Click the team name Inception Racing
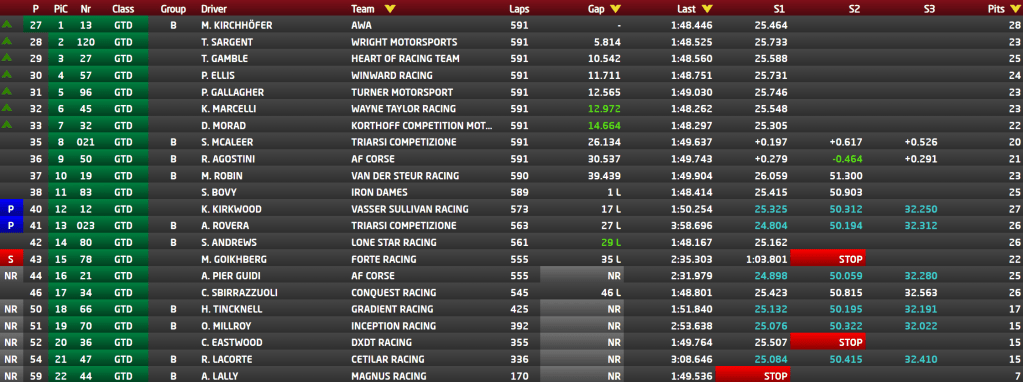The width and height of the screenshot is (1023, 382). 393,326
